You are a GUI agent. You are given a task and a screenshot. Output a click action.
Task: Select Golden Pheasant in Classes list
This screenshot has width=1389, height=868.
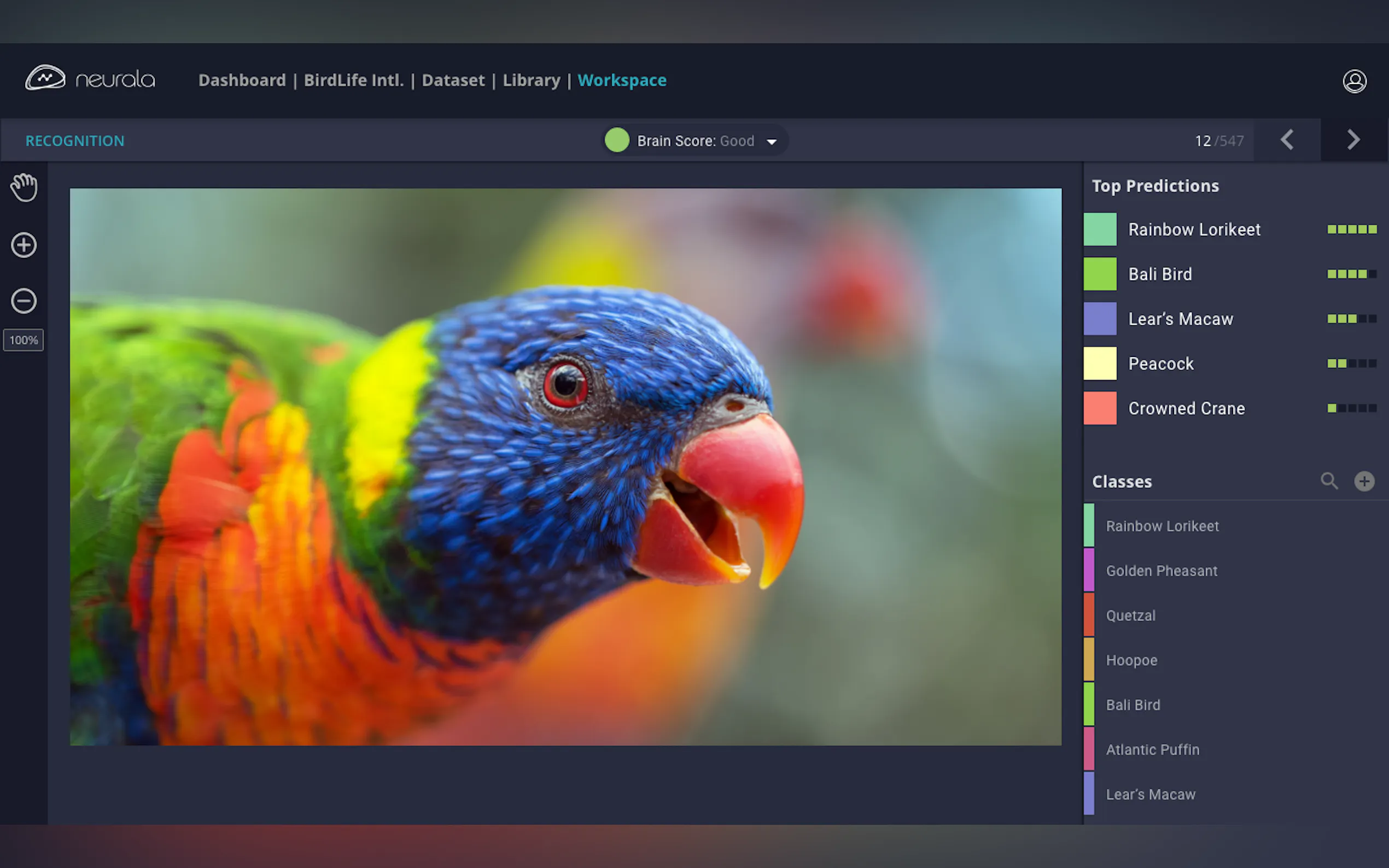(x=1161, y=571)
